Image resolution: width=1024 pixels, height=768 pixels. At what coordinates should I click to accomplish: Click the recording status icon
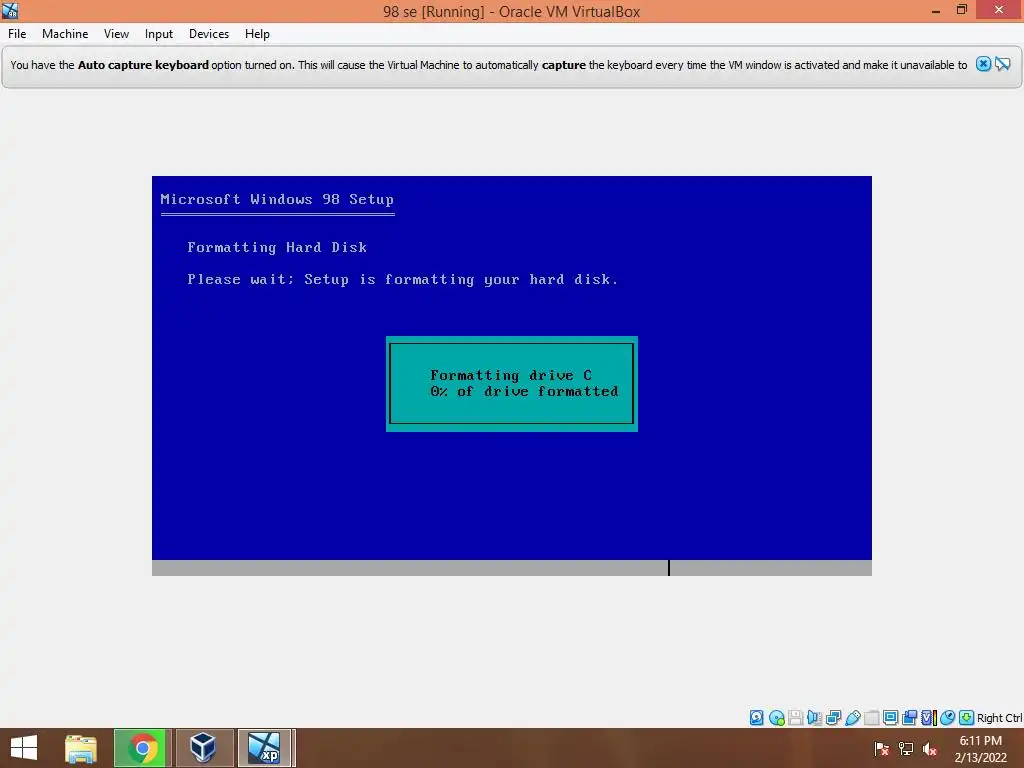pos(909,718)
